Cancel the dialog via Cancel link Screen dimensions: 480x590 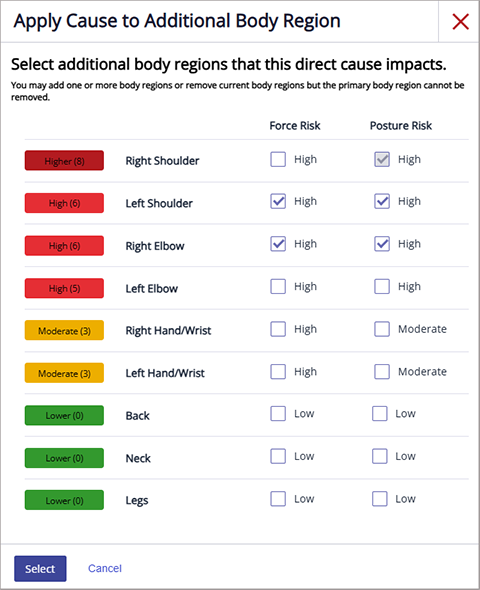(105, 568)
